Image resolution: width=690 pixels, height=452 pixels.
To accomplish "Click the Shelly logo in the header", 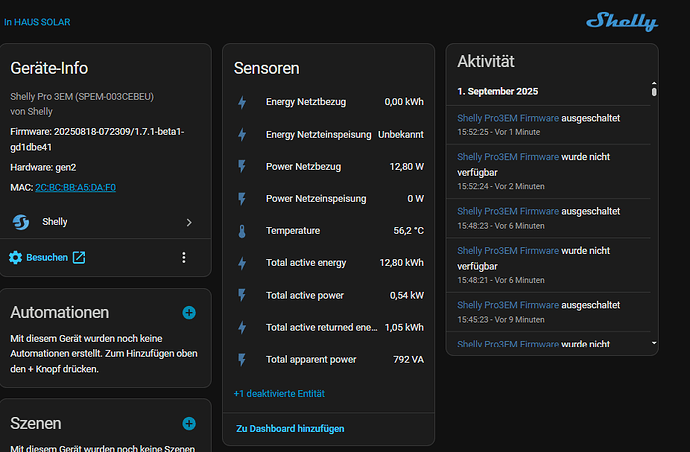I will pos(621,22).
